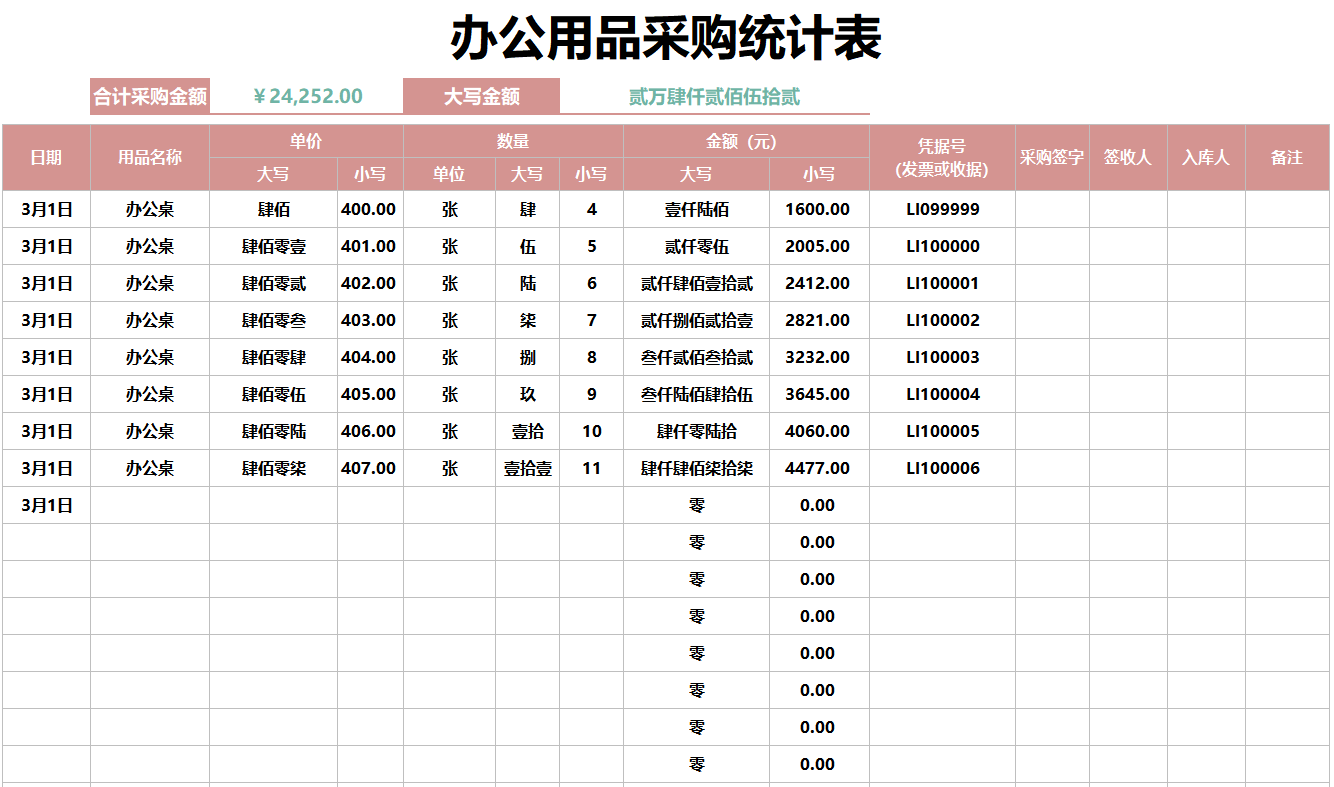Click the uppercase amount 贰仟零伍
1334x787 pixels.
coord(696,246)
